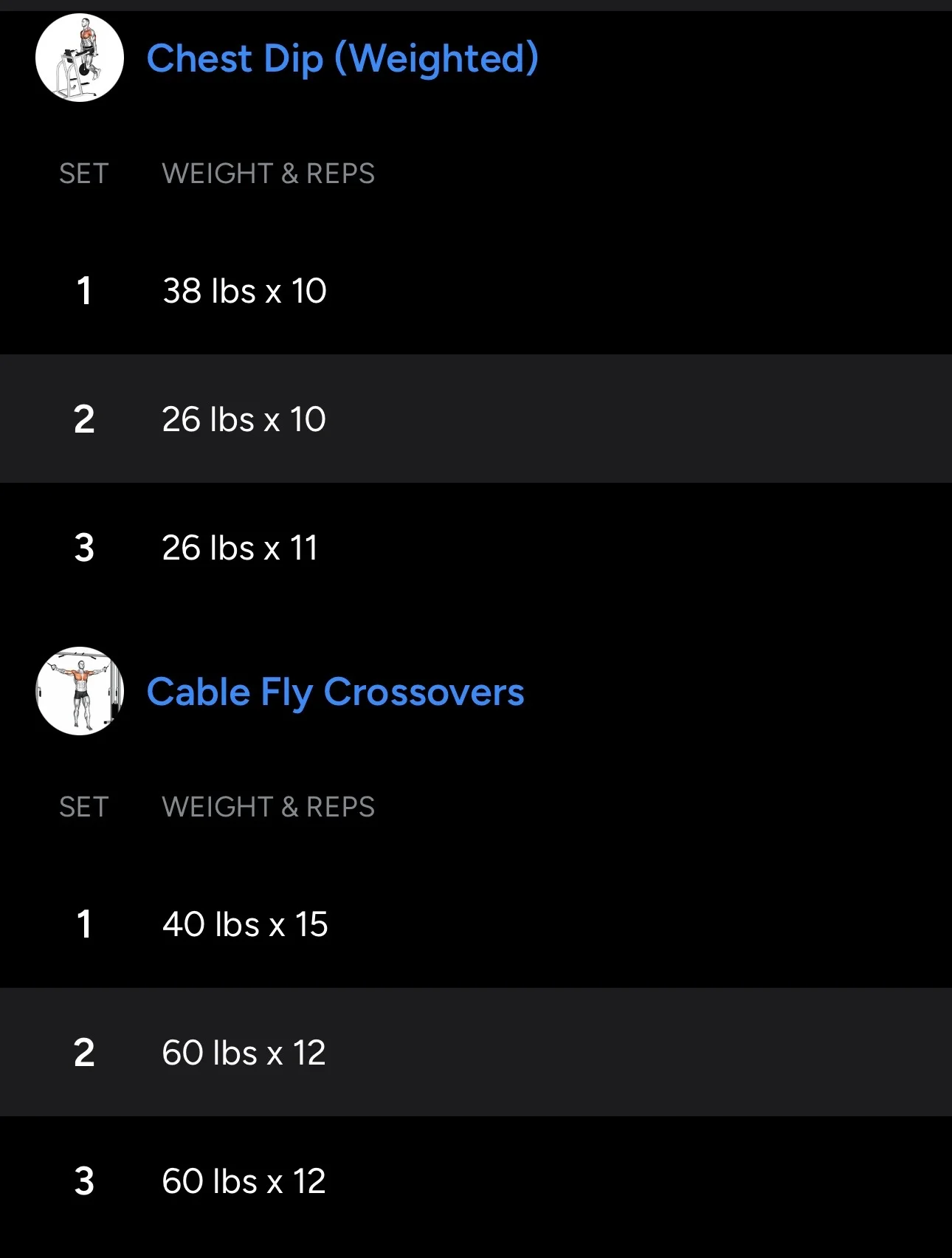Tap the Cable Fly Crossovers thumbnail icon

coord(80,691)
